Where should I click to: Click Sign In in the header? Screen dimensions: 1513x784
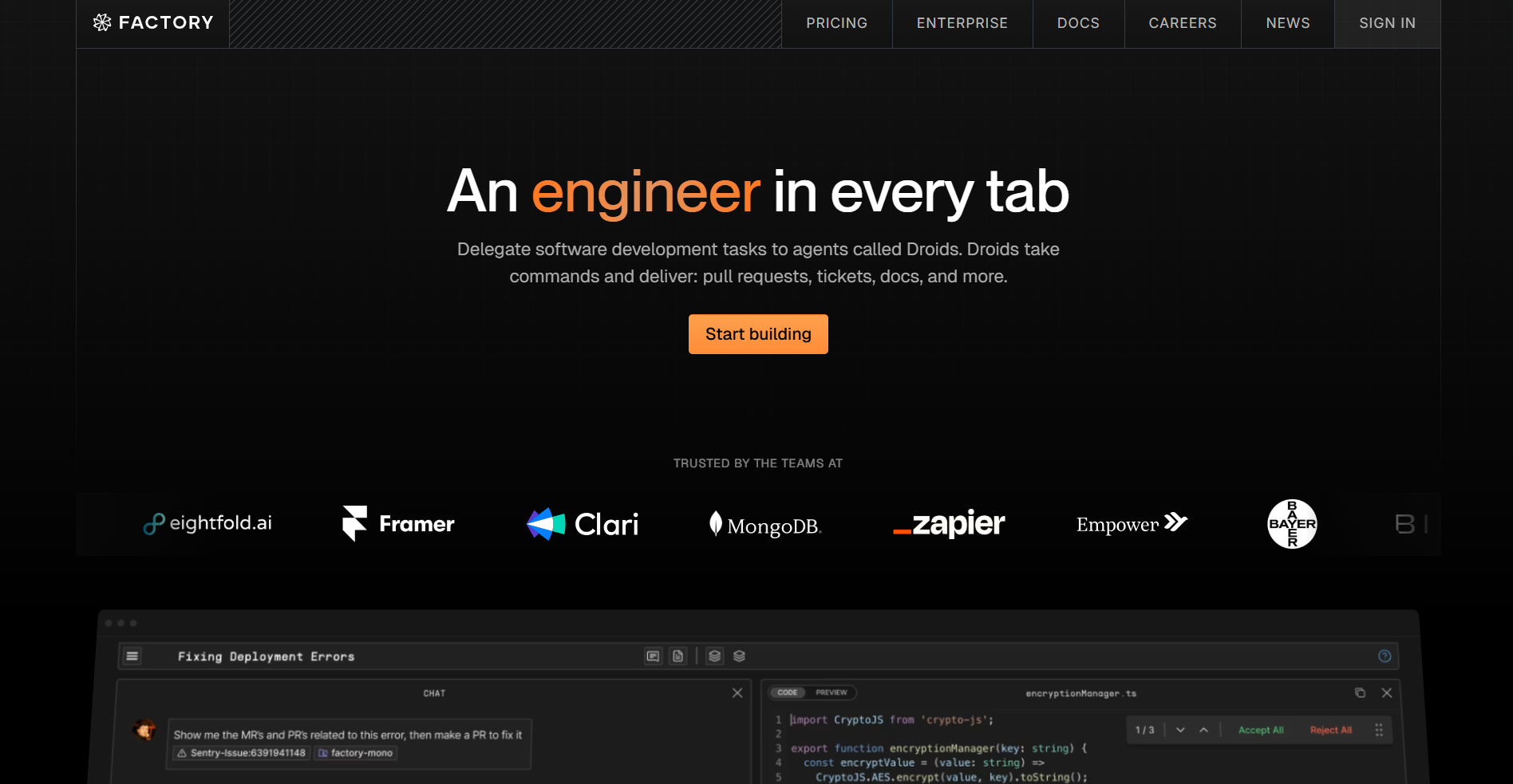coord(1388,23)
